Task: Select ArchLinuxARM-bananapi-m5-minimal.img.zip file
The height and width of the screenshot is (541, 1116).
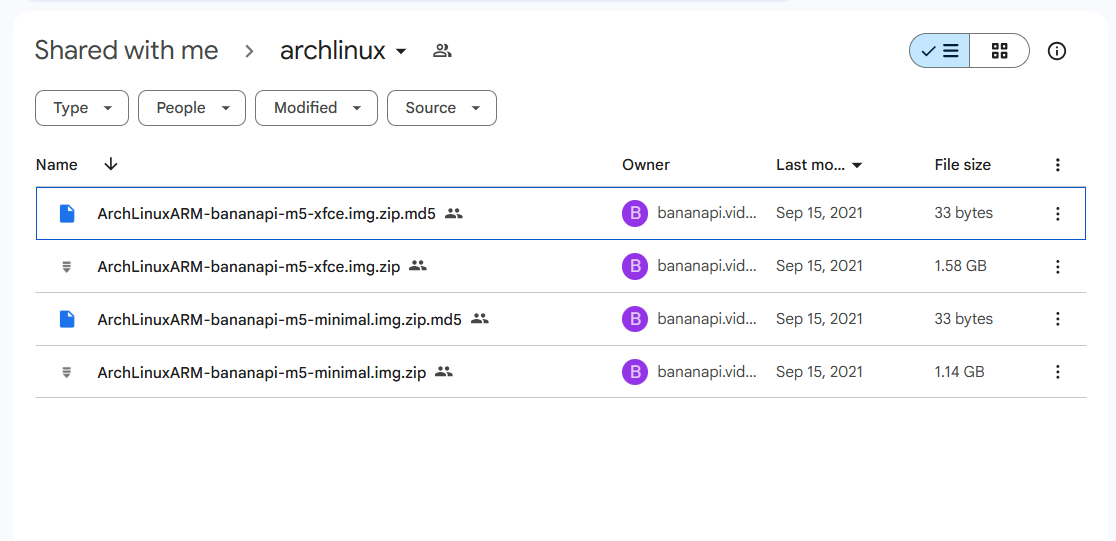Action: coord(262,372)
